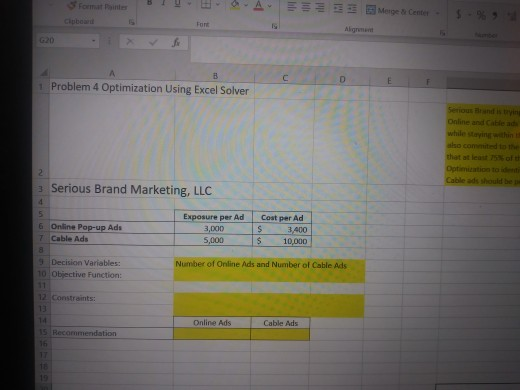Viewport: 520px width, 390px height.
Task: Cancel formula bar entry X
Action: coord(130,42)
